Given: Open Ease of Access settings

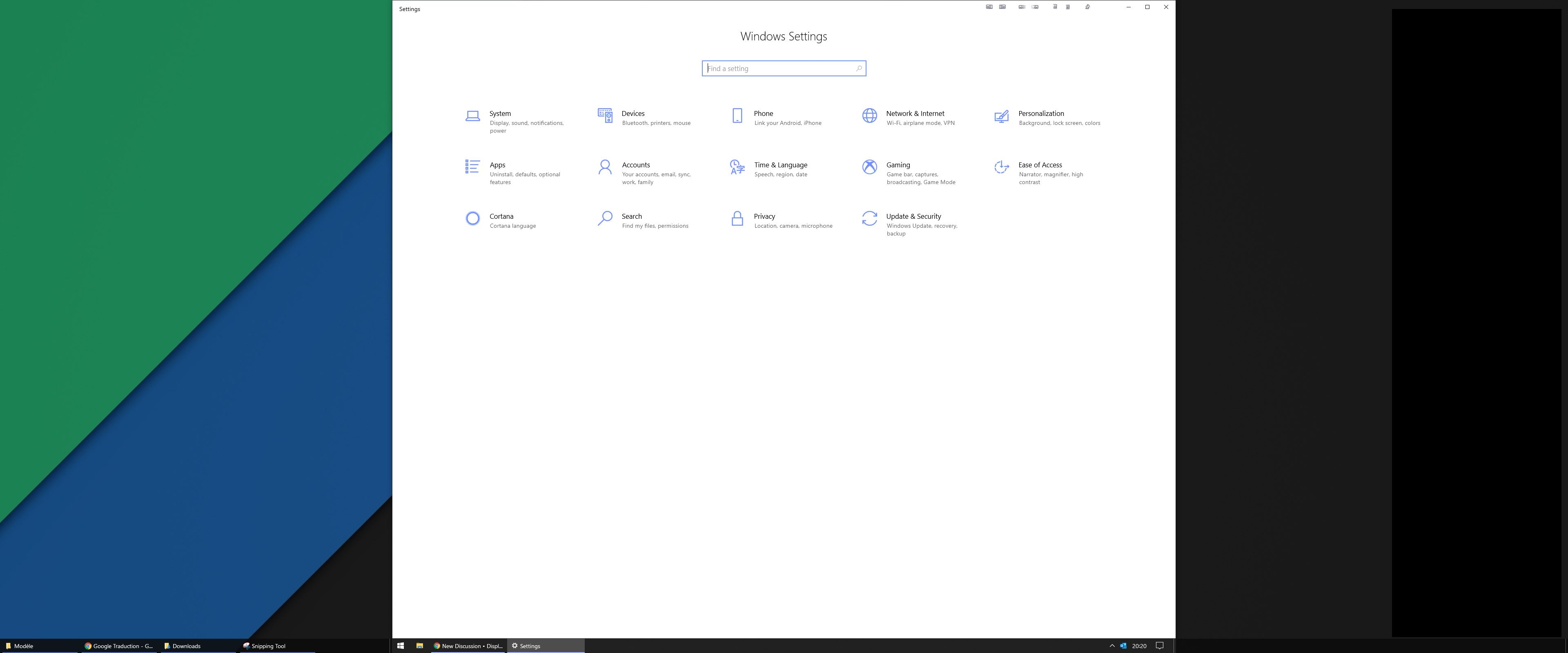Looking at the screenshot, I should coord(1040,165).
